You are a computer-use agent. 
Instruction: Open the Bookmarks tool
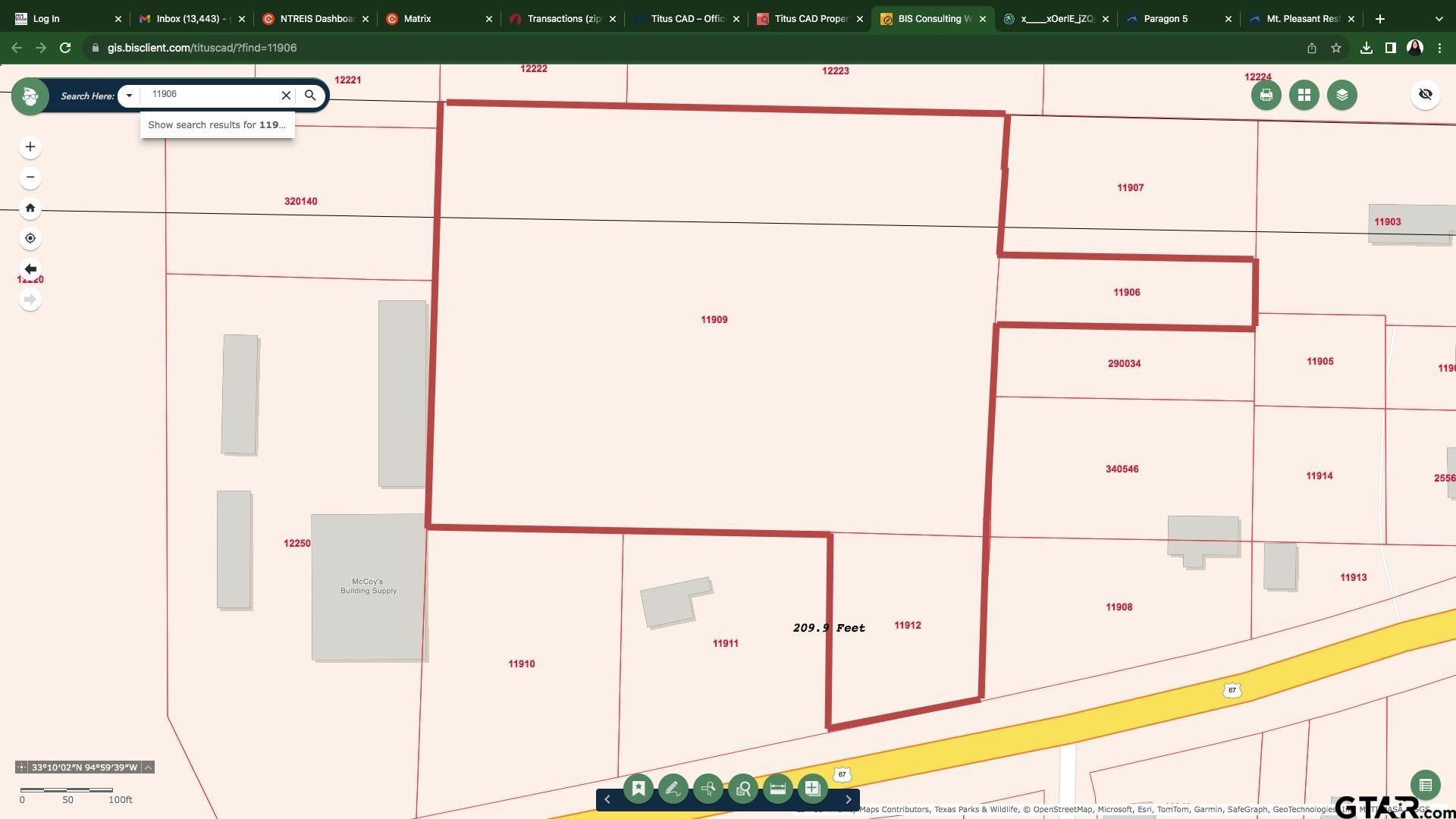pyautogui.click(x=639, y=789)
